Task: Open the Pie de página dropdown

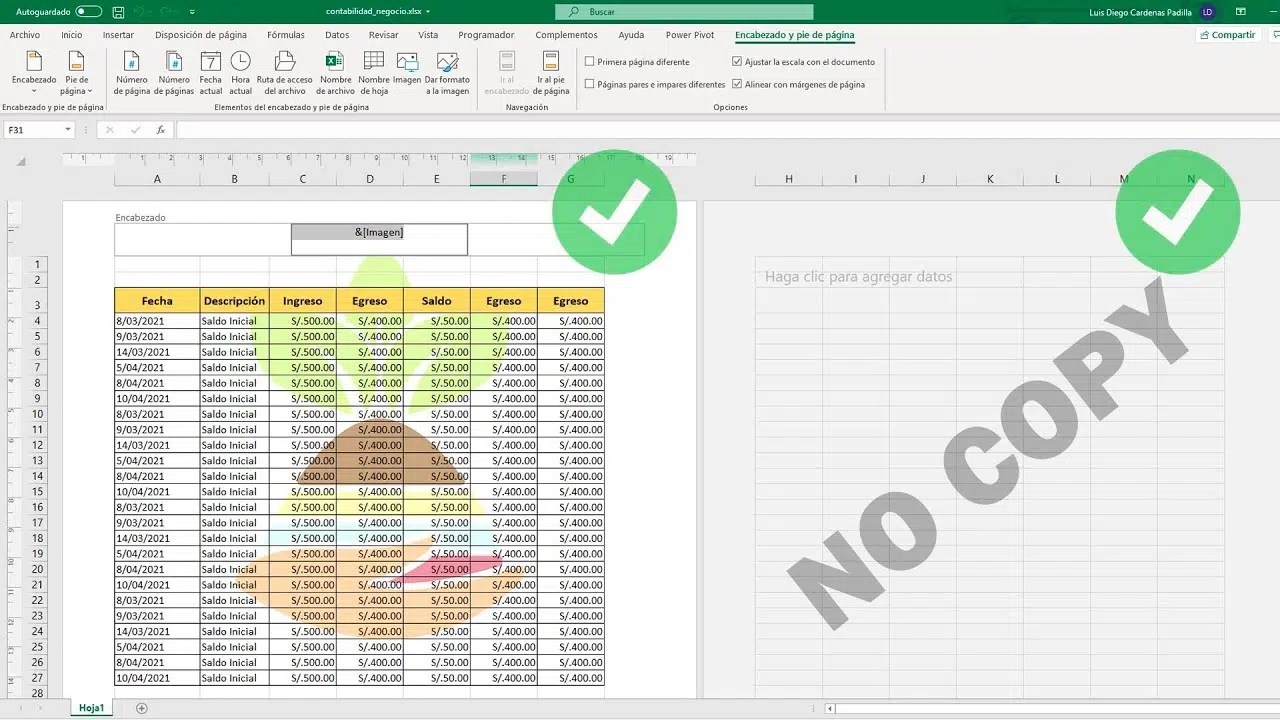Action: point(76,73)
